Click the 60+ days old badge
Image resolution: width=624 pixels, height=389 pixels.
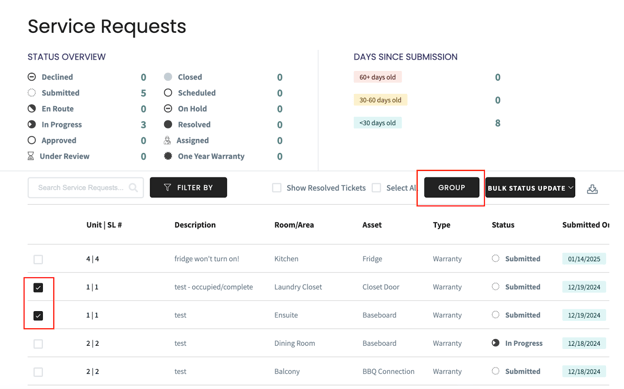click(378, 77)
